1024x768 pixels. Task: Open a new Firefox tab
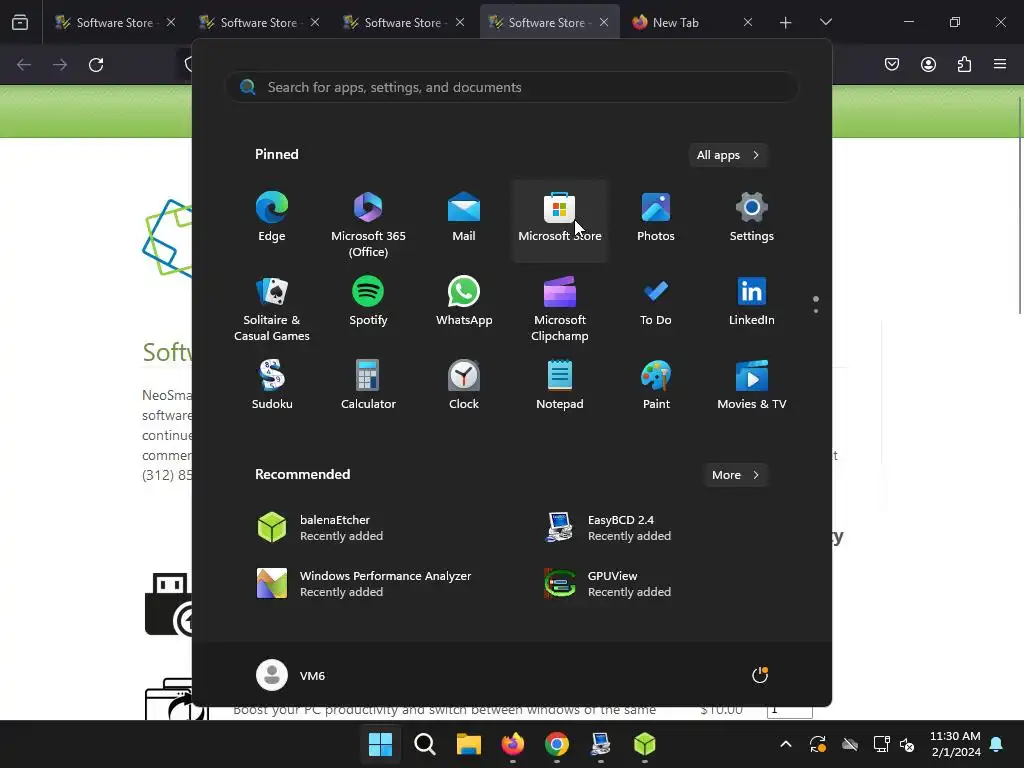786,23
